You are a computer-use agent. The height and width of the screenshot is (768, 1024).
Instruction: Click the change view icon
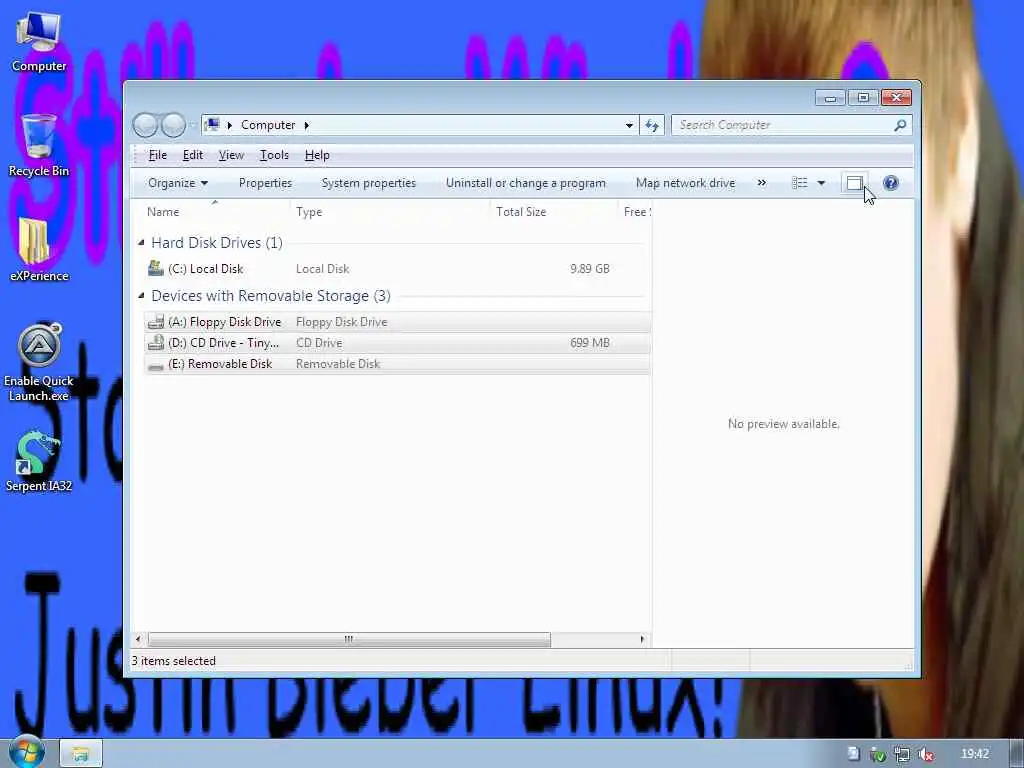point(800,183)
